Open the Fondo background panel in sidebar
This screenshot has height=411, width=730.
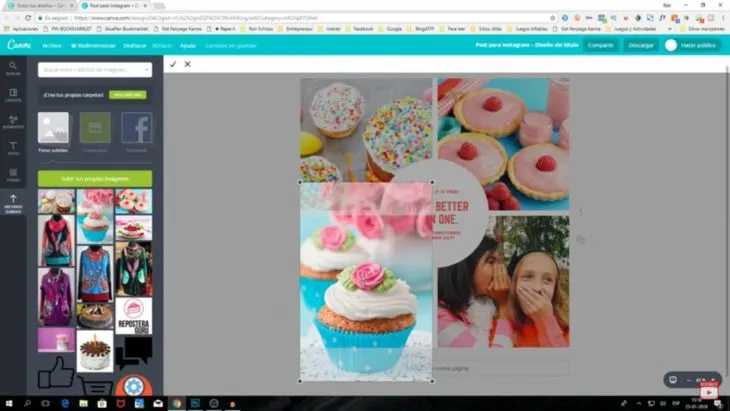click(x=13, y=175)
